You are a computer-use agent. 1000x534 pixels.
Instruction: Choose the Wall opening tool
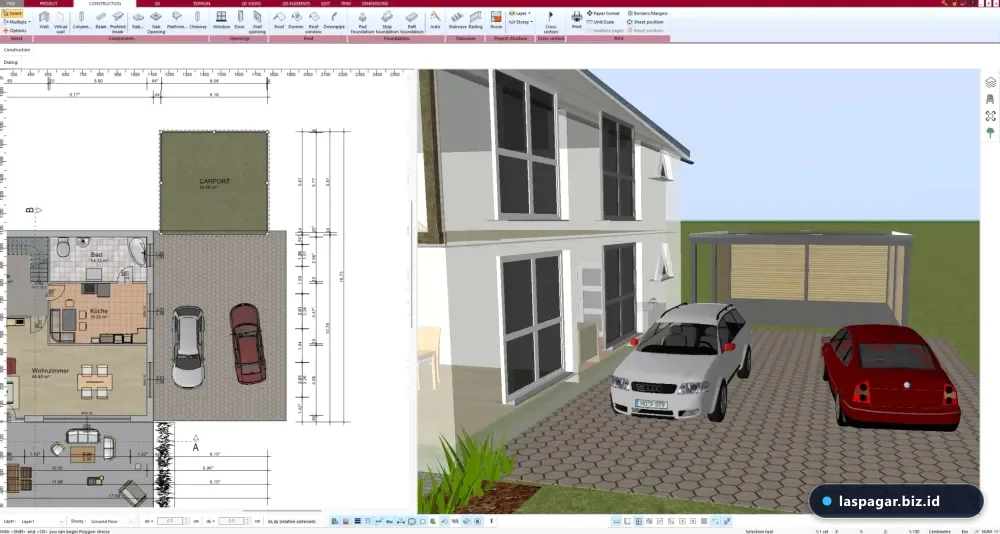point(257,21)
